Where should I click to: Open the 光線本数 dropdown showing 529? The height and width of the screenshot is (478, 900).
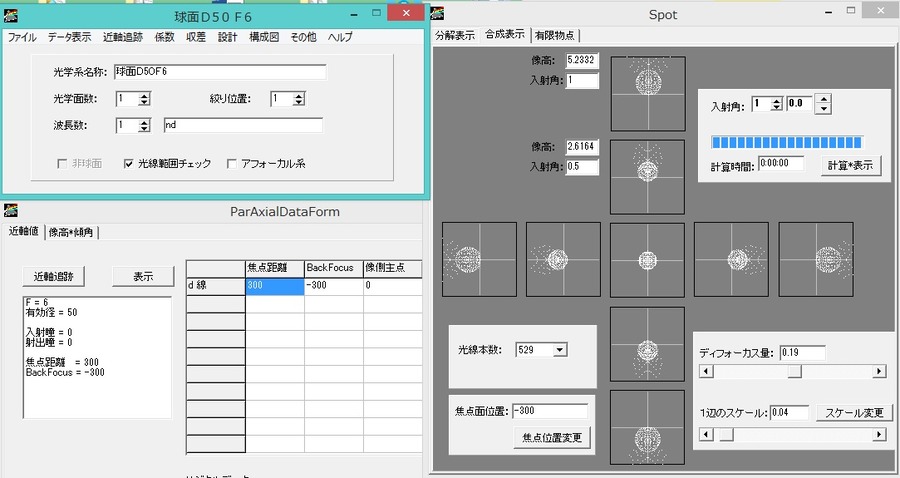click(560, 350)
